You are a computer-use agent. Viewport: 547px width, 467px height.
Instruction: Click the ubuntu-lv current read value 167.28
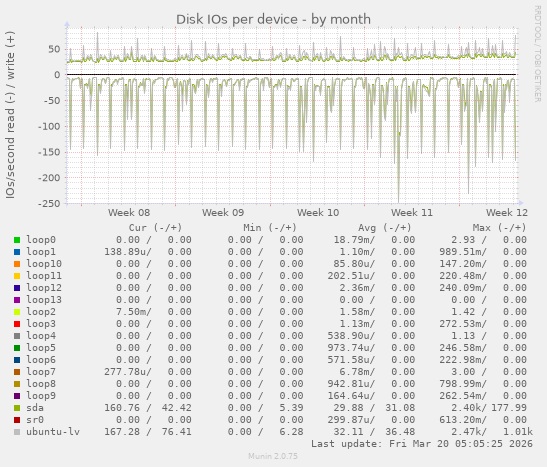[x=122, y=432]
